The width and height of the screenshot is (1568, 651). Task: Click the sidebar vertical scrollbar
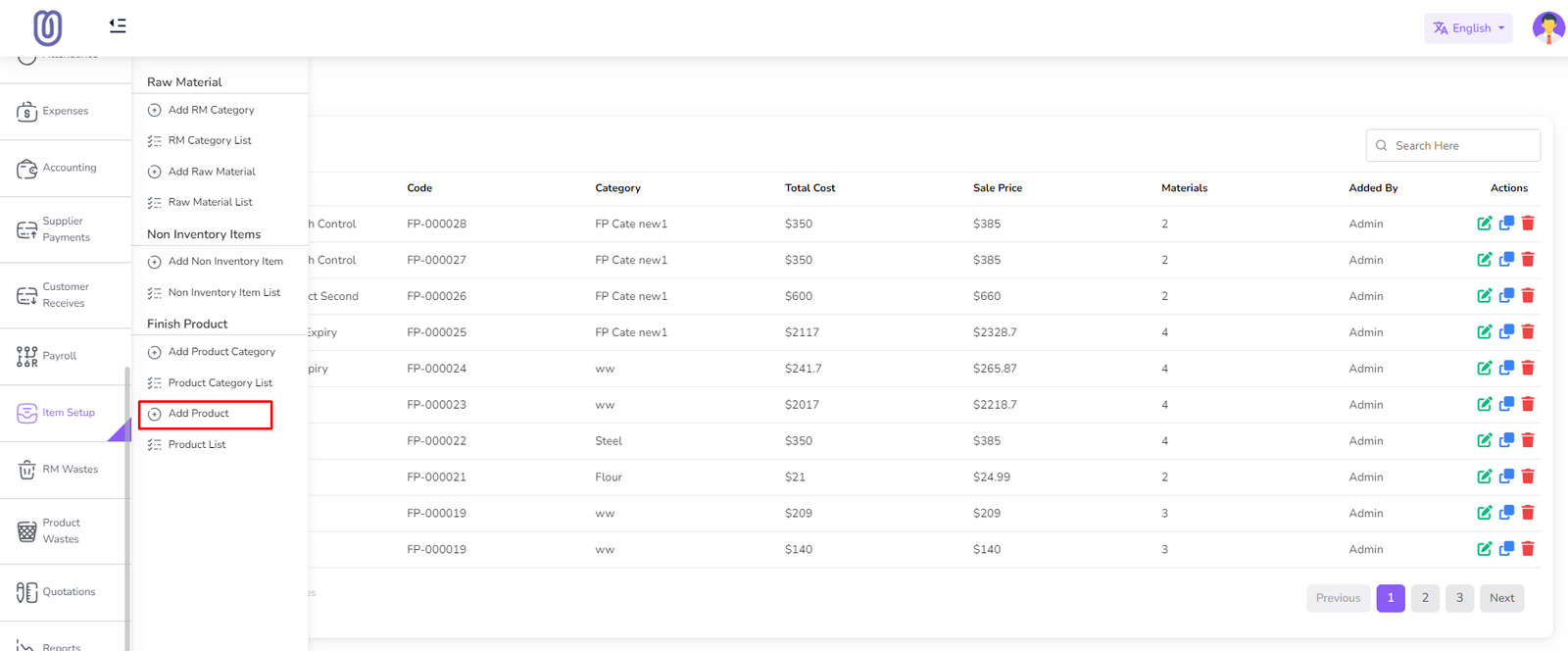(126, 490)
